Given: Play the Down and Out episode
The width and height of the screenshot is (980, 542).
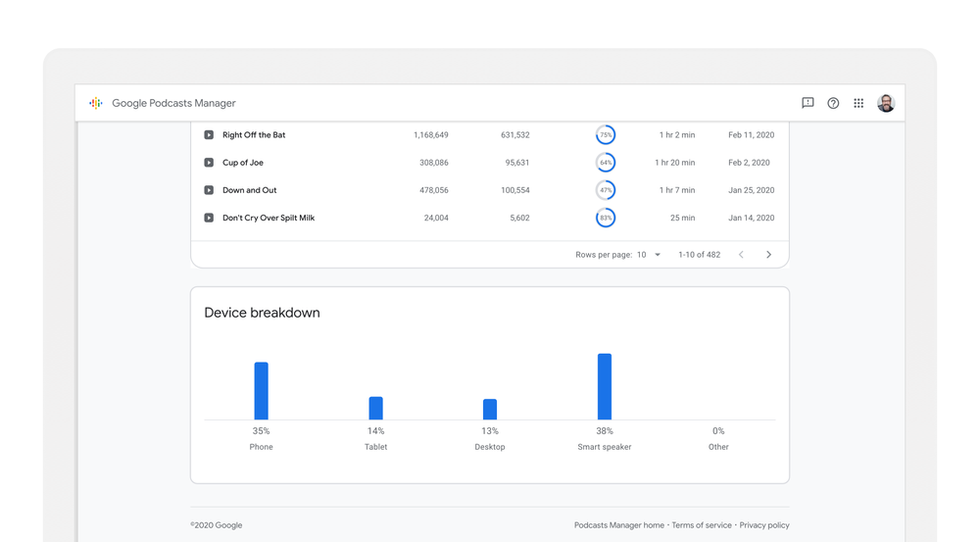Looking at the screenshot, I should 209,190.
